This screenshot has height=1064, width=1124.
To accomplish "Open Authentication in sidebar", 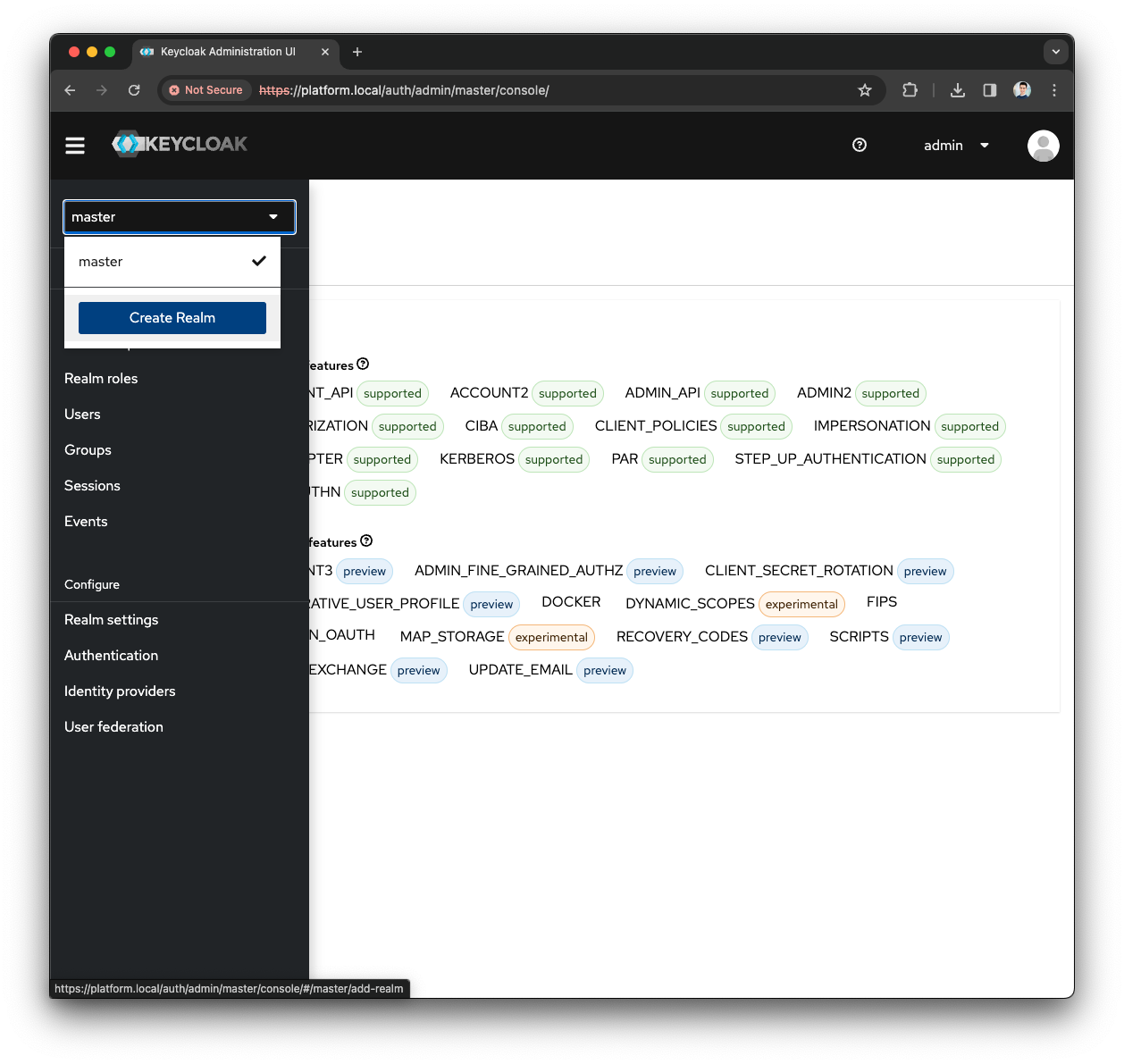I will point(111,656).
